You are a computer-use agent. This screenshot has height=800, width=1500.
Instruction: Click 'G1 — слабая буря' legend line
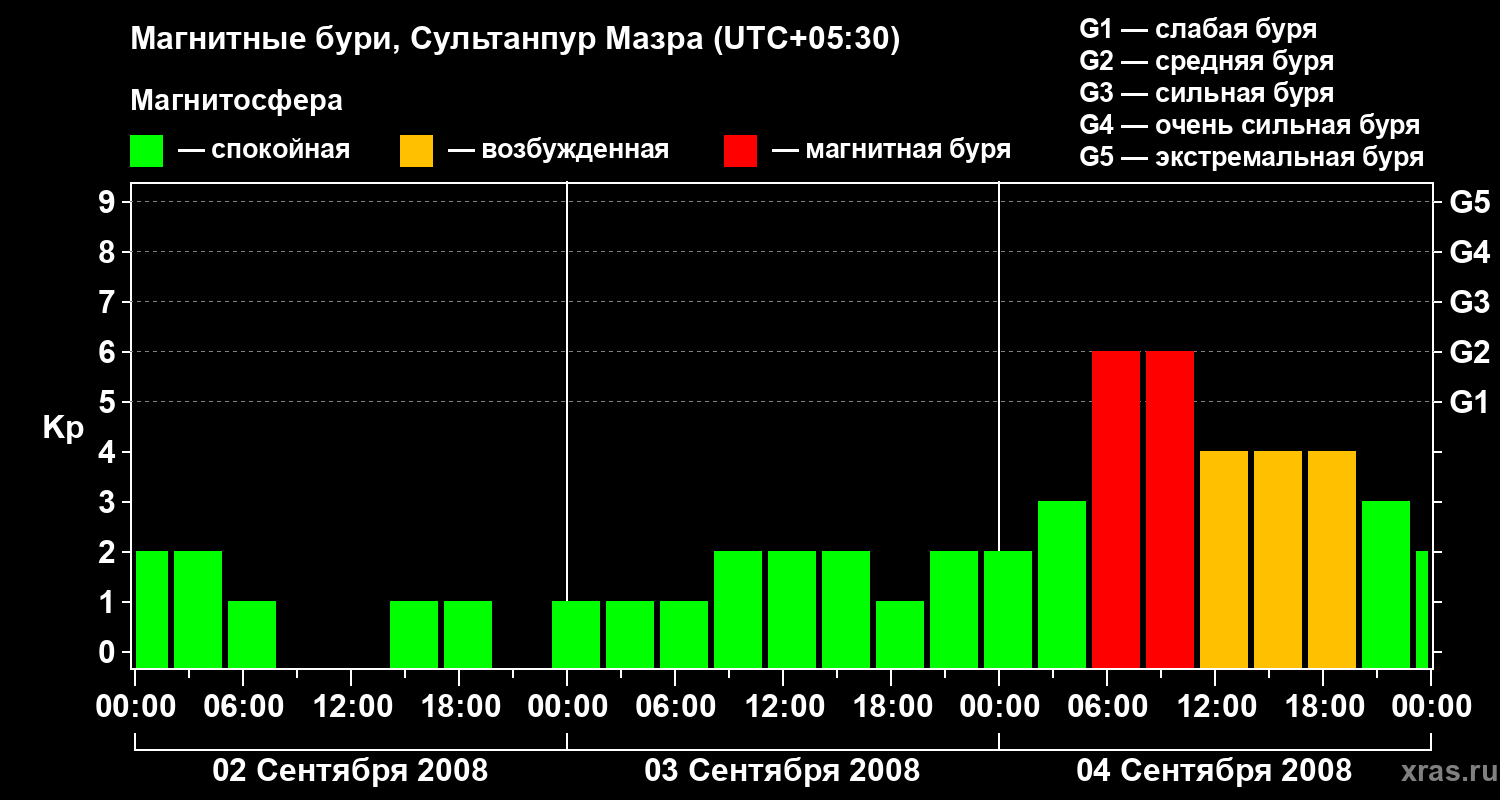(1198, 29)
